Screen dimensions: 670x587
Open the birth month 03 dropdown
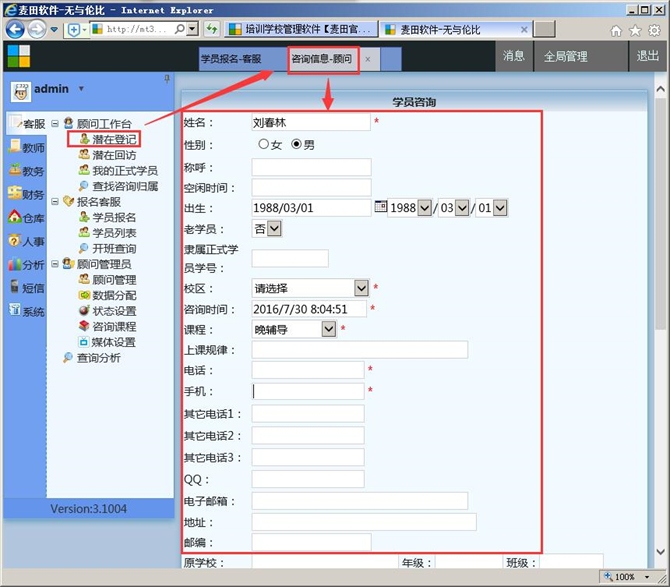(462, 208)
